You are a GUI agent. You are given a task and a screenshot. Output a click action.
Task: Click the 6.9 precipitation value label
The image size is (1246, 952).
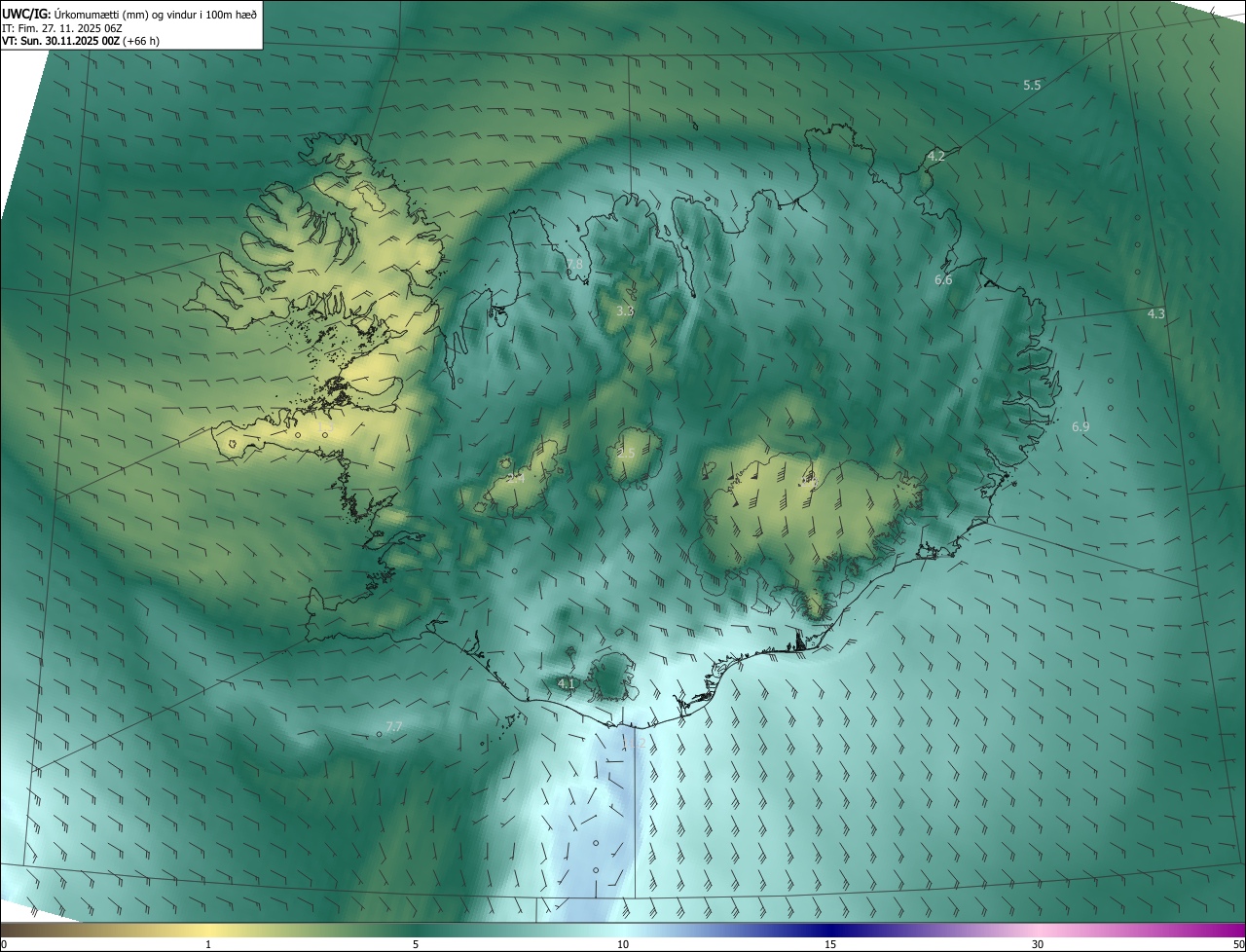1081,427
